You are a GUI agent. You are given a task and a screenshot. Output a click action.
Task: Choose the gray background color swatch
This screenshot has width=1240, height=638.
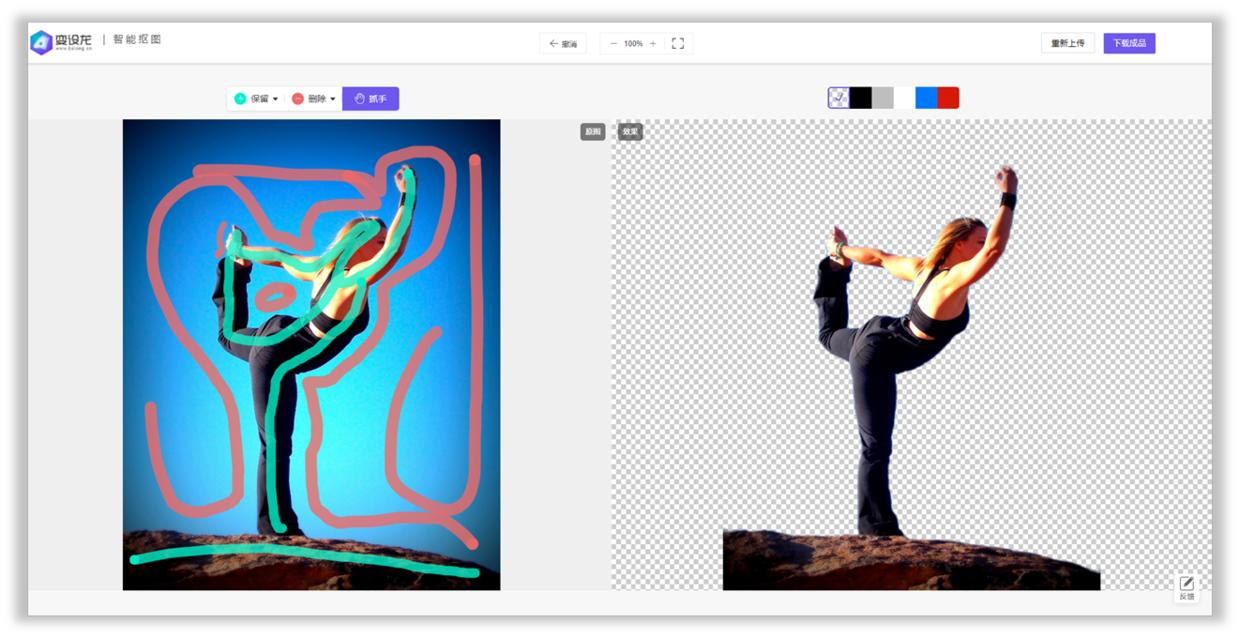tap(883, 98)
